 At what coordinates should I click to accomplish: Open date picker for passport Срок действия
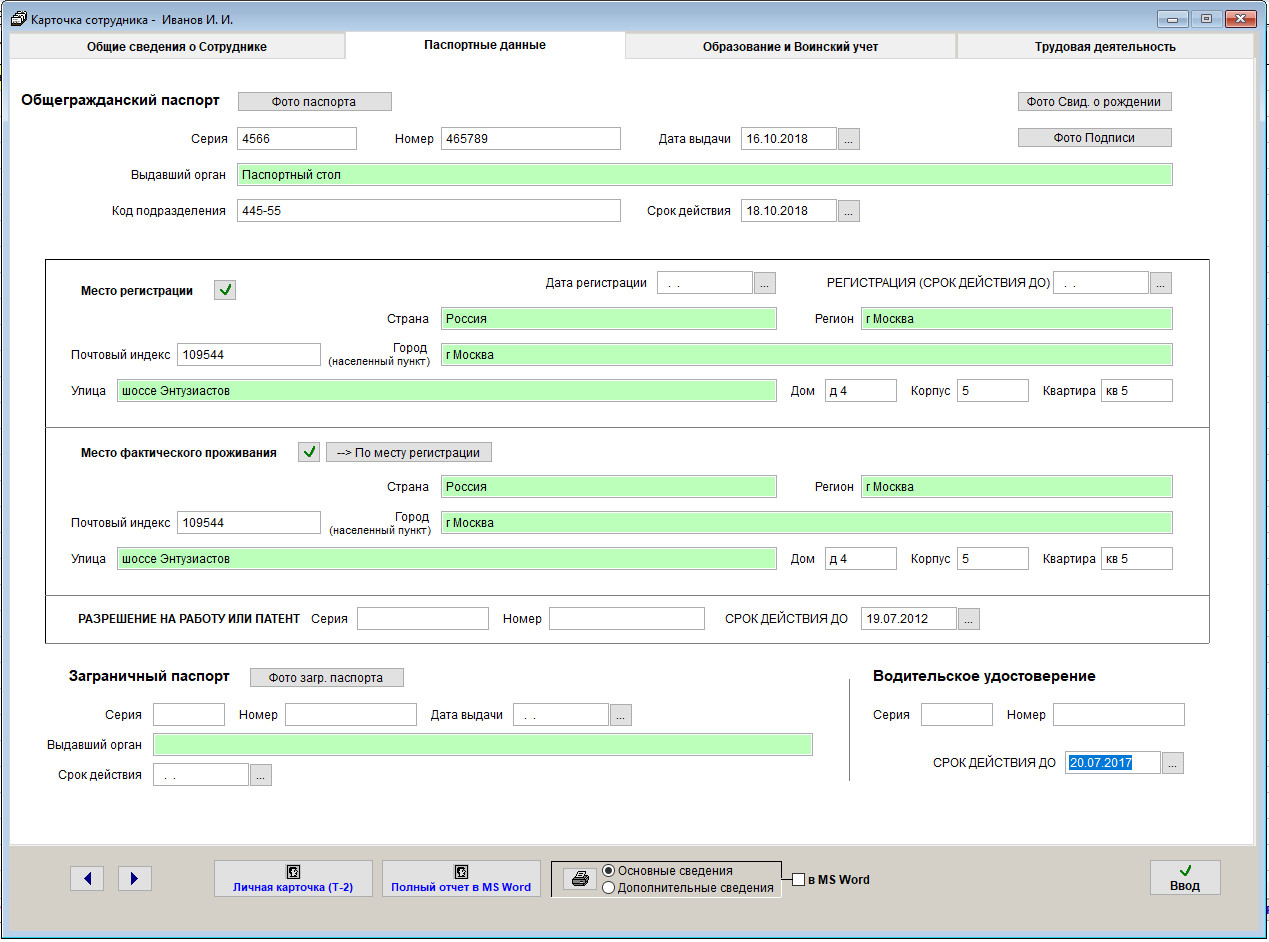click(848, 211)
